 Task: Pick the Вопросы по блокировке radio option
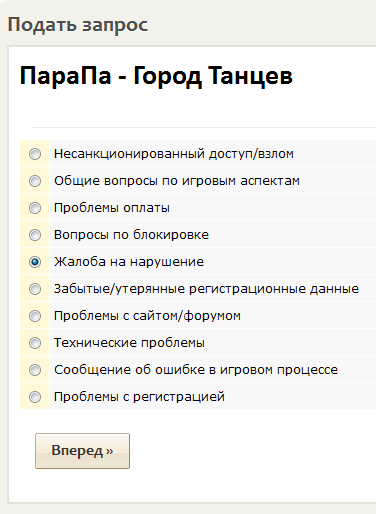[x=35, y=235]
